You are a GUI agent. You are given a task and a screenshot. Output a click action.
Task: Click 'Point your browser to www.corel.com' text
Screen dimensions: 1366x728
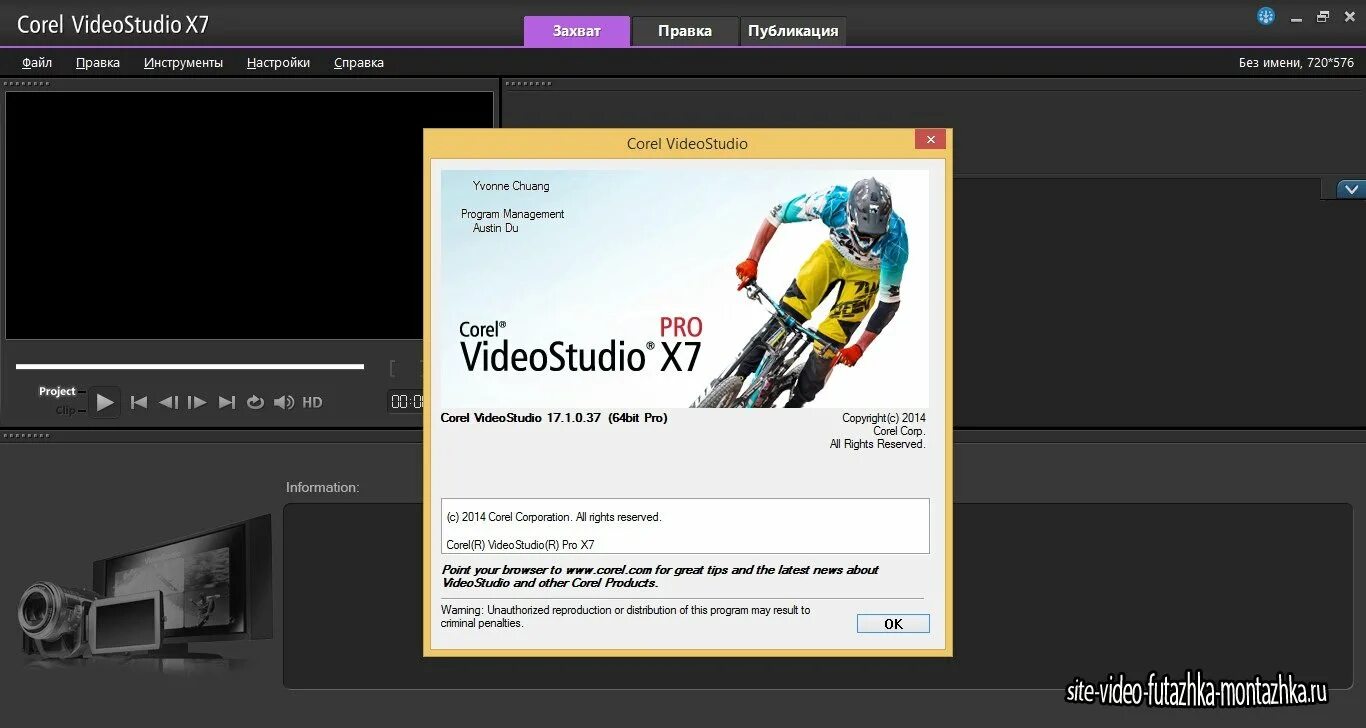[x=660, y=576]
